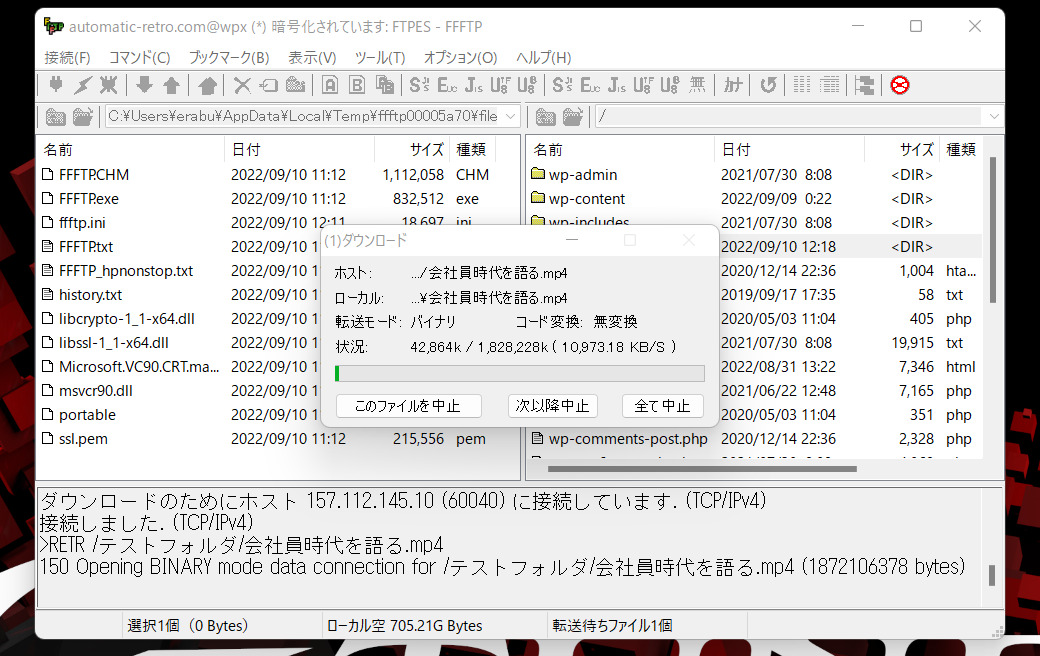
Task: Abort transfer via the red prohibition icon
Action: click(x=899, y=85)
